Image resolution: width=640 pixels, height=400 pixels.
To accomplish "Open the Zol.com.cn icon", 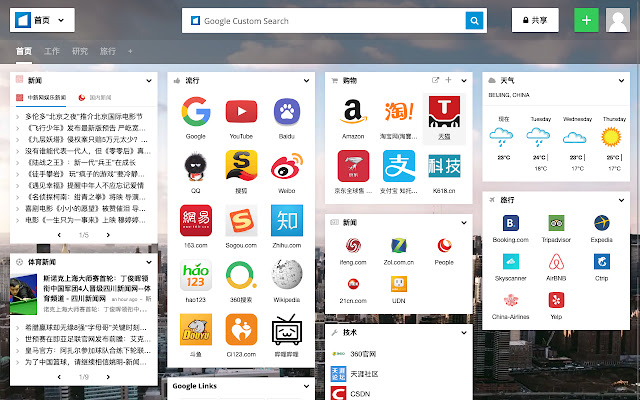I will coord(399,246).
